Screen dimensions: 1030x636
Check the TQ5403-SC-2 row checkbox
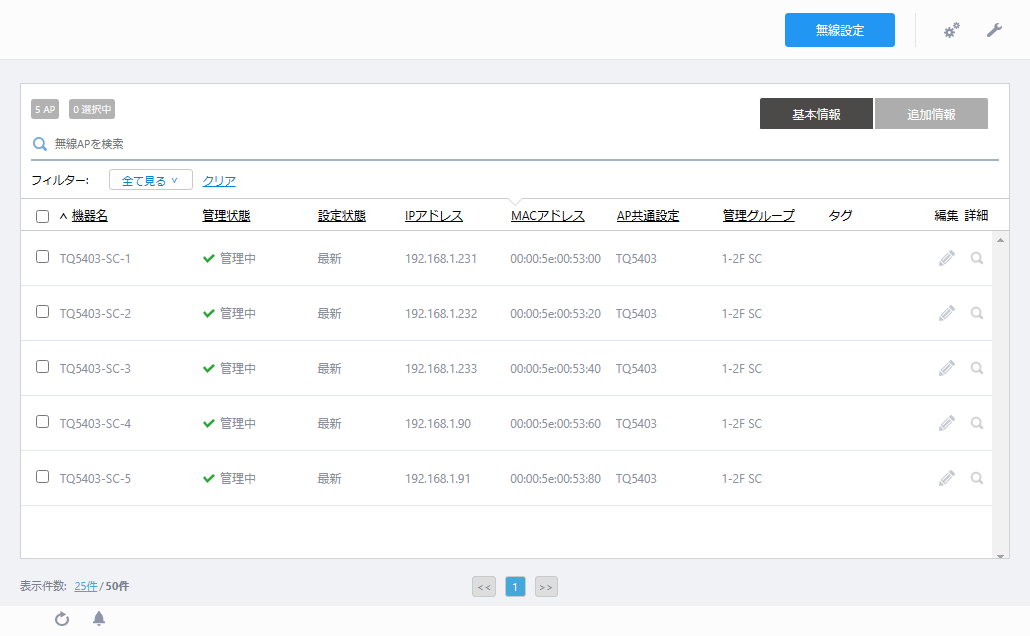(42, 312)
